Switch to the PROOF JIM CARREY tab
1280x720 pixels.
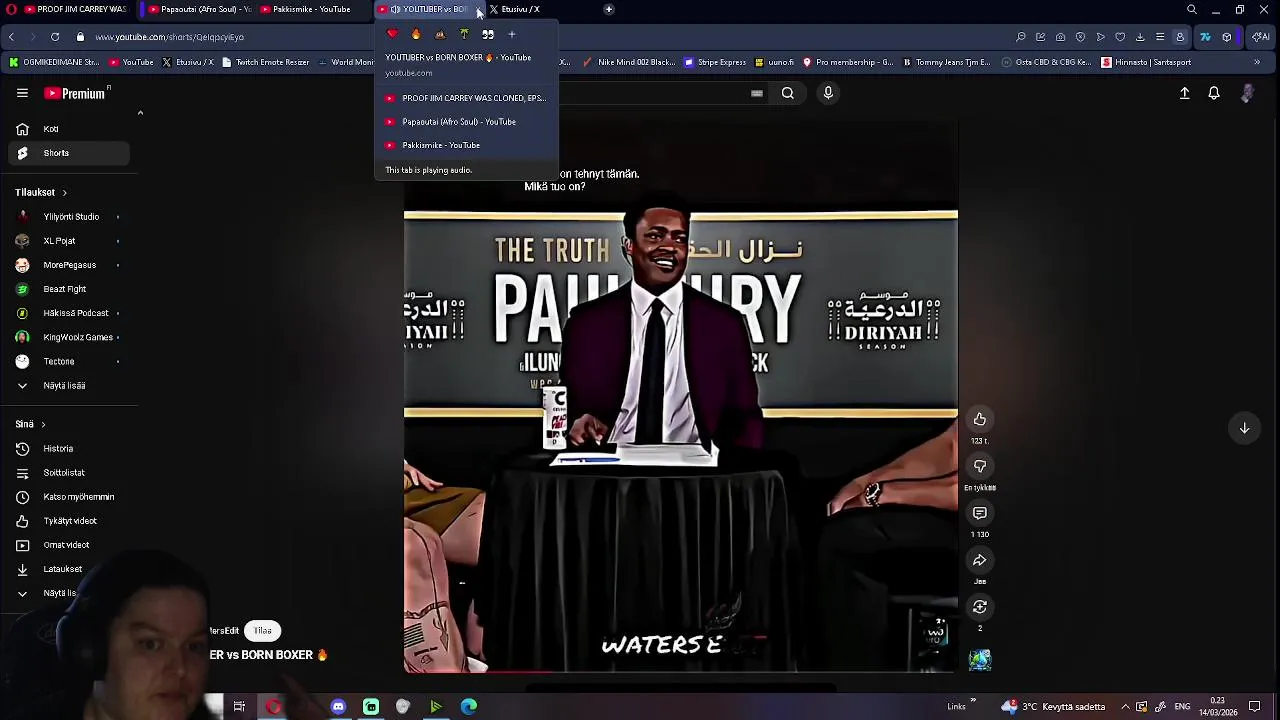coord(76,9)
